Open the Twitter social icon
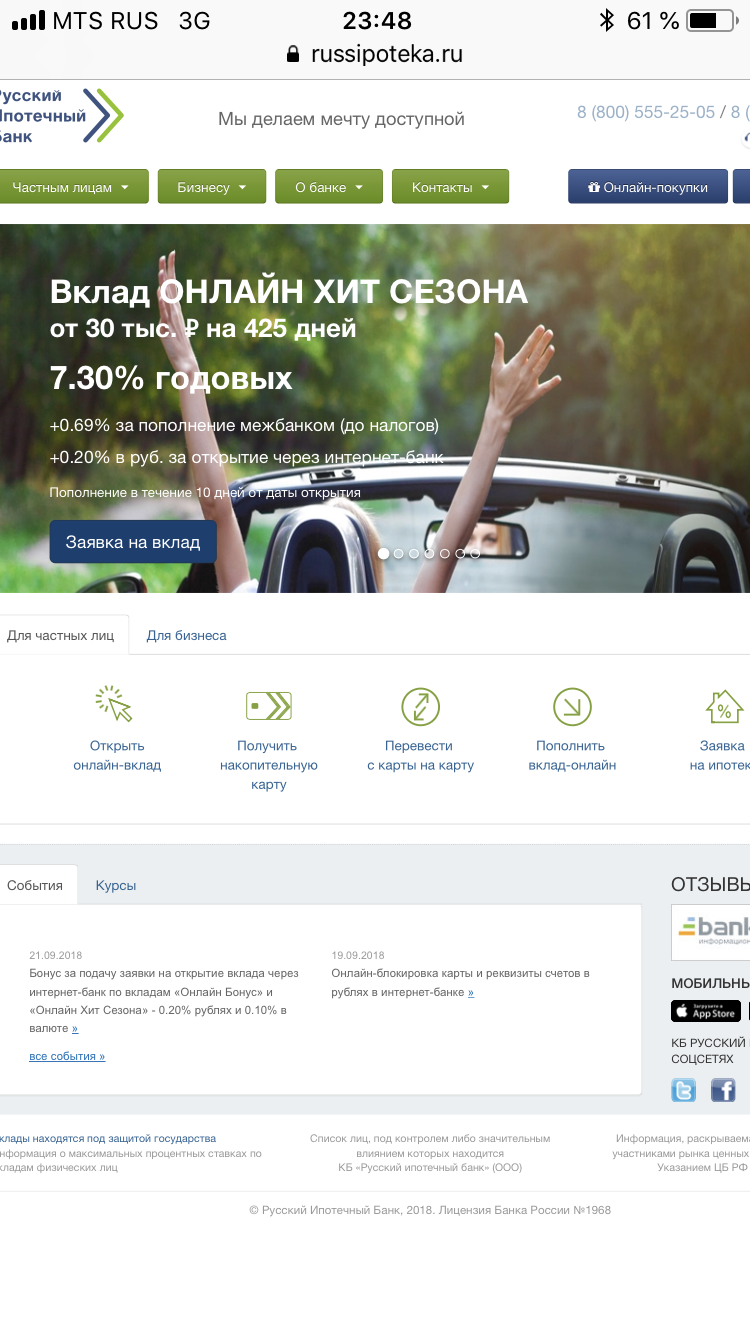This screenshot has width=750, height=1334. (683, 1090)
